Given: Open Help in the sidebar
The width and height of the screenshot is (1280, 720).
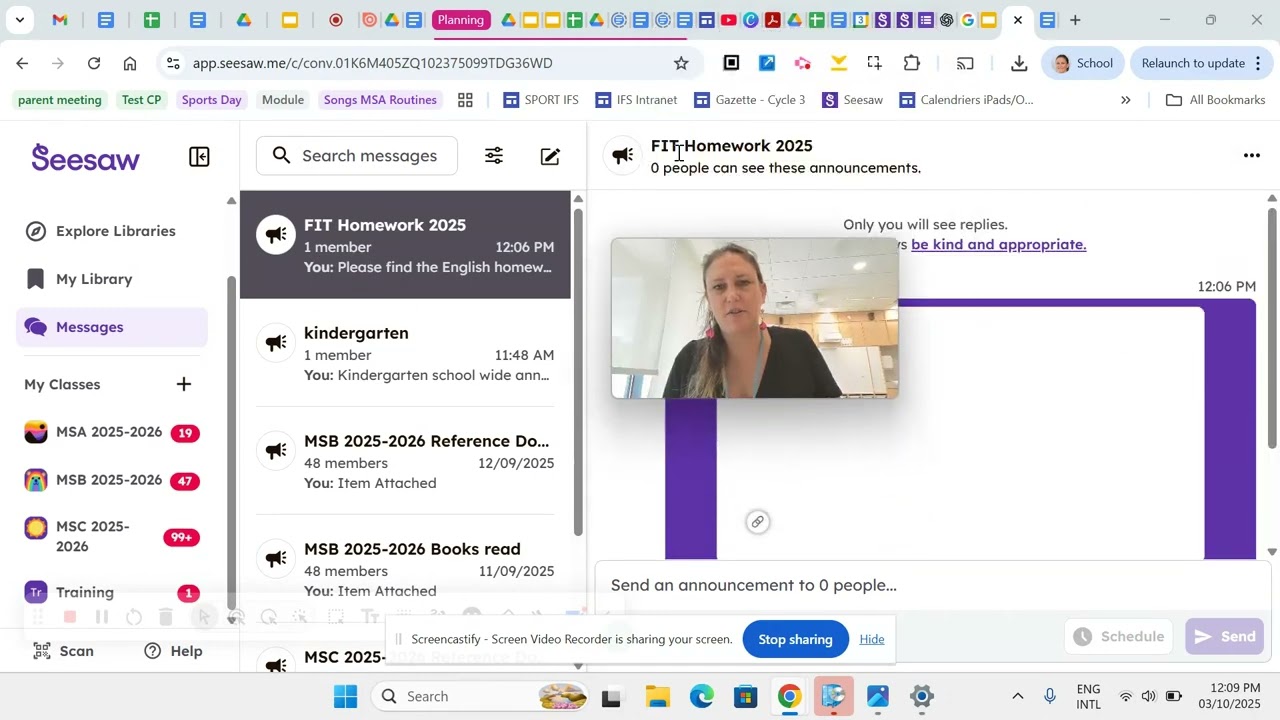Looking at the screenshot, I should pyautogui.click(x=173, y=651).
